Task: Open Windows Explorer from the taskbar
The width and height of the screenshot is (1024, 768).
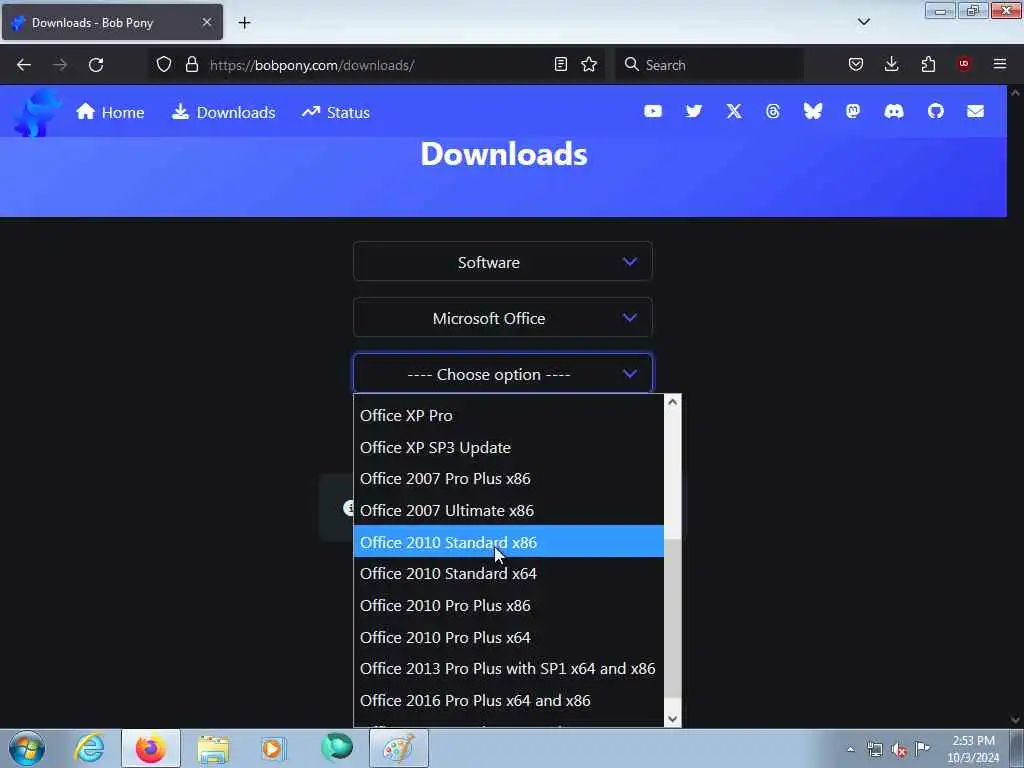Action: [x=213, y=749]
